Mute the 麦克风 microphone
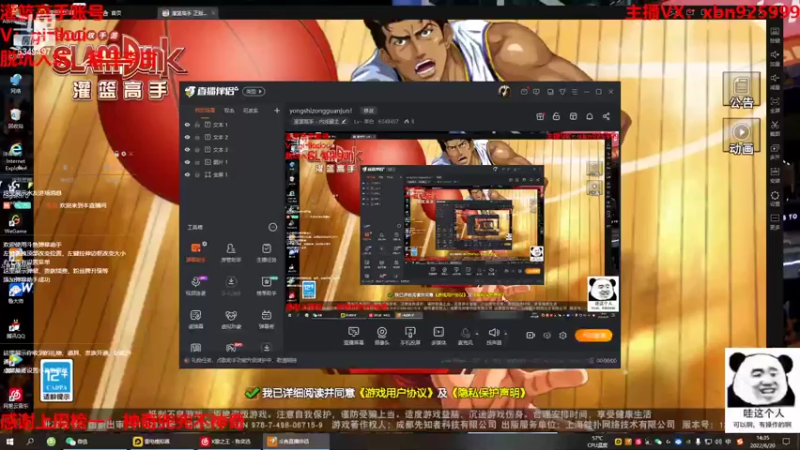 tap(465, 336)
